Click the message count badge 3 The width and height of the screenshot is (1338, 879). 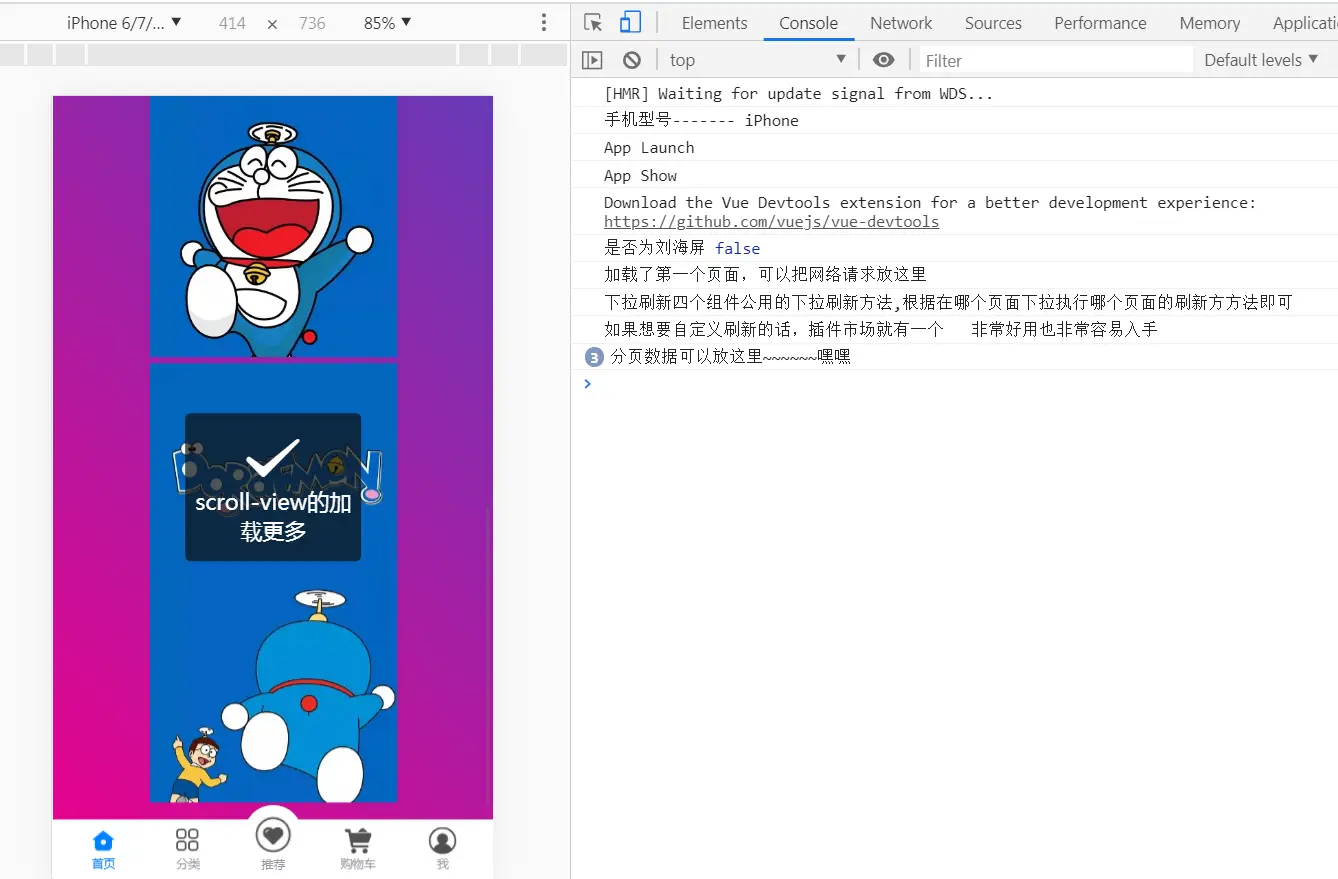pos(594,357)
